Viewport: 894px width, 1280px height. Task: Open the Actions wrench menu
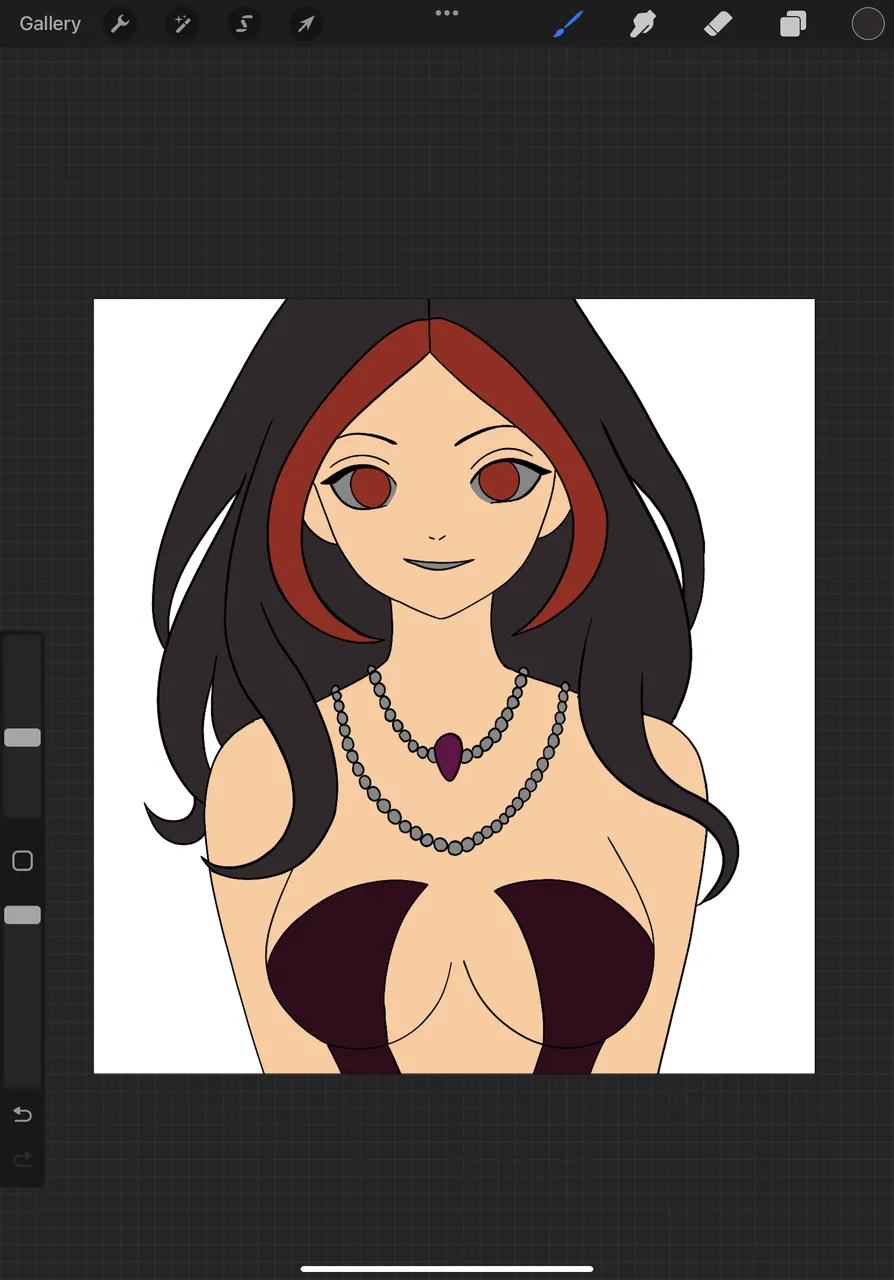pyautogui.click(x=120, y=24)
